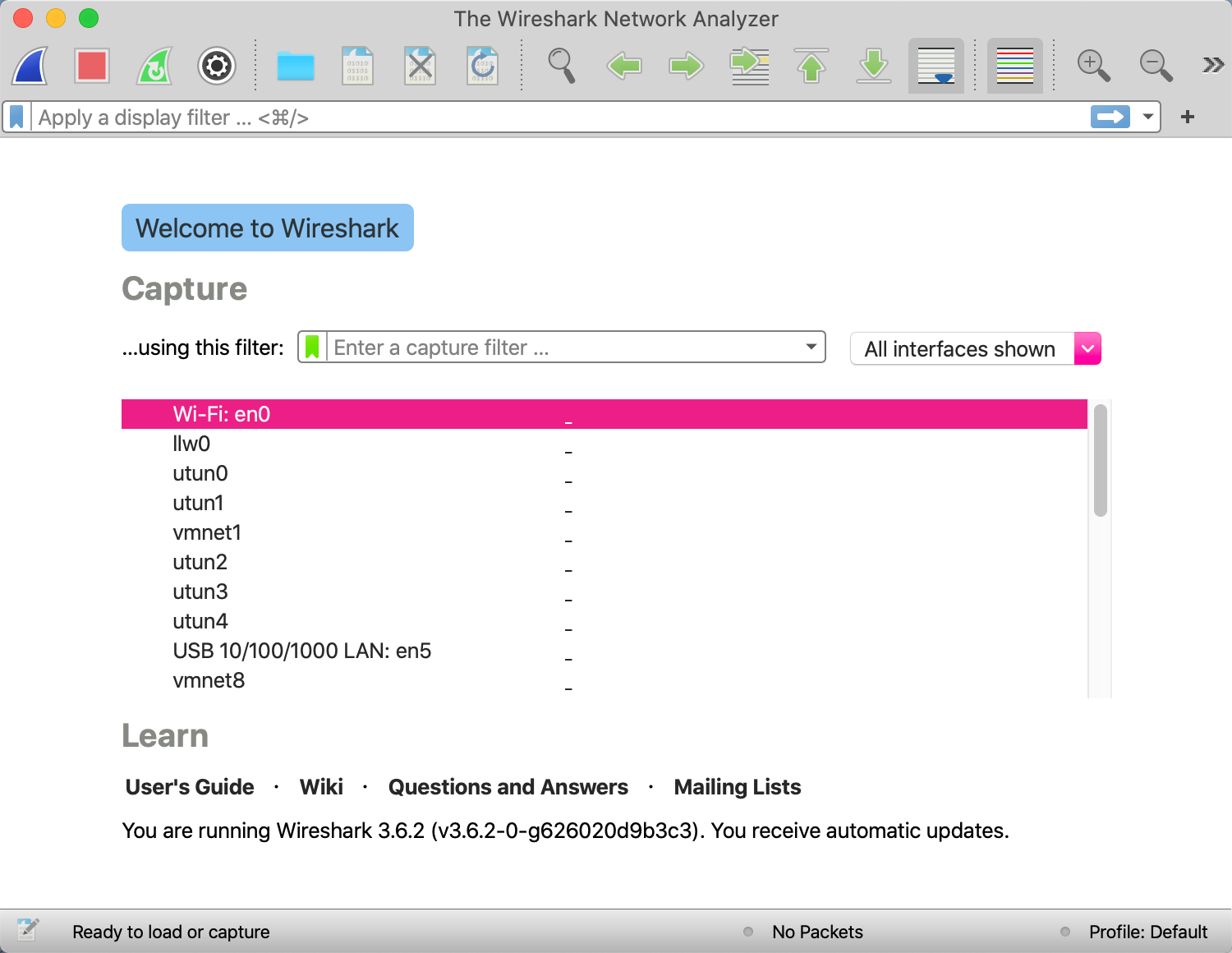Select the utun0 interface
This screenshot has width=1232, height=953.
point(605,473)
